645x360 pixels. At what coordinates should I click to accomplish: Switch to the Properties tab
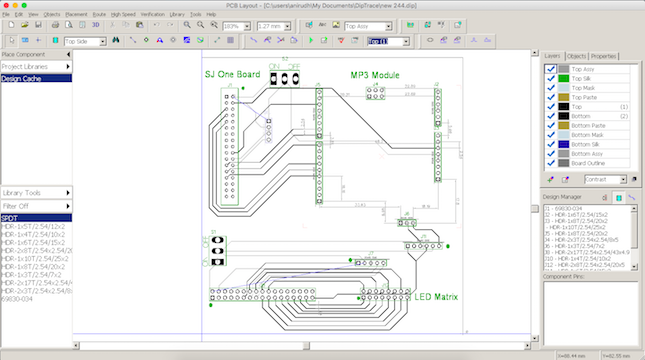(x=603, y=56)
